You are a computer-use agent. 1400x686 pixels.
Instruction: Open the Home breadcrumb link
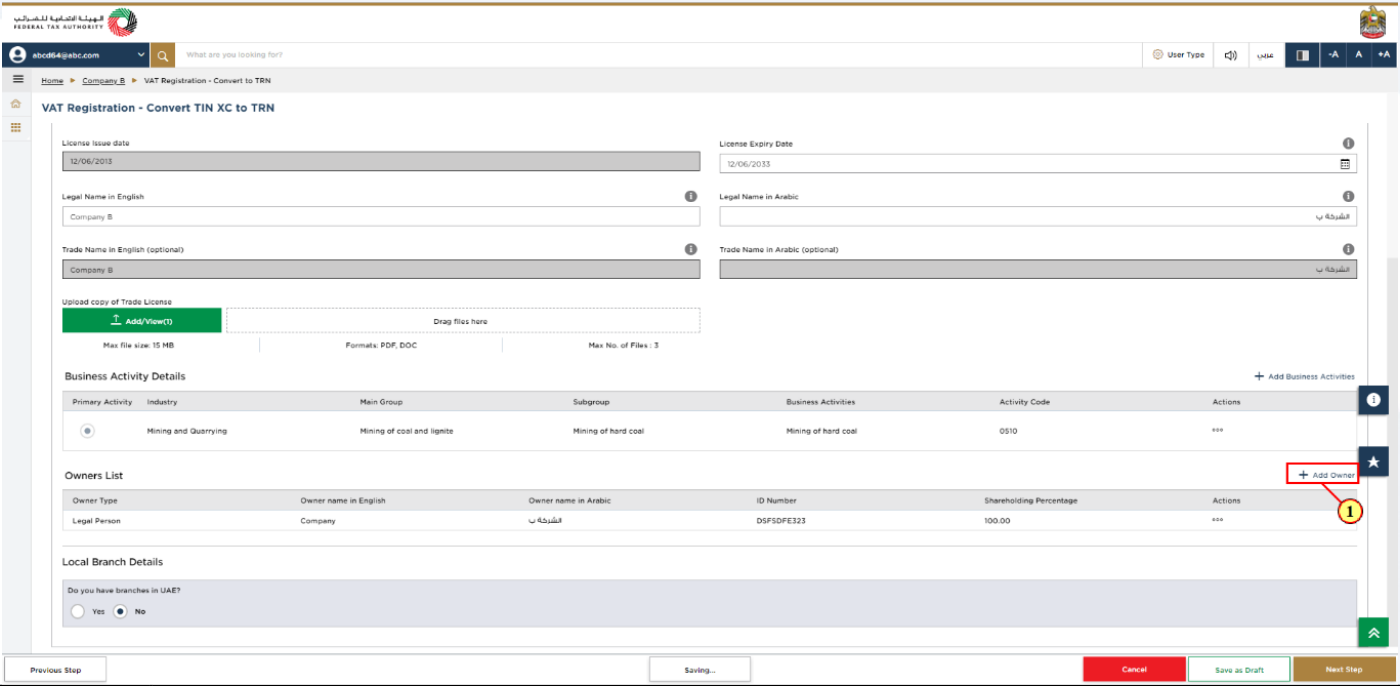click(x=52, y=80)
